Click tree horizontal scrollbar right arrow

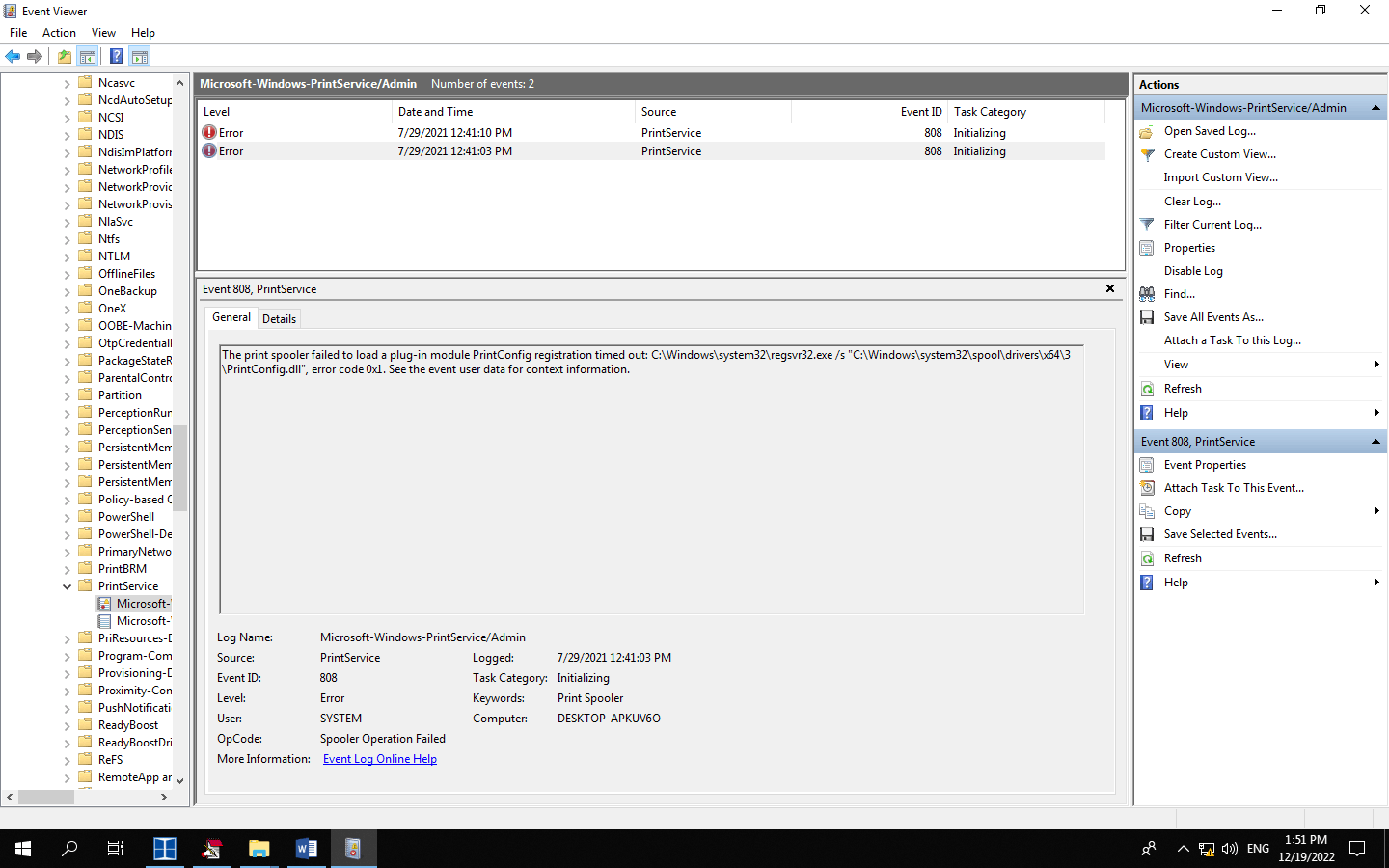coord(164,797)
